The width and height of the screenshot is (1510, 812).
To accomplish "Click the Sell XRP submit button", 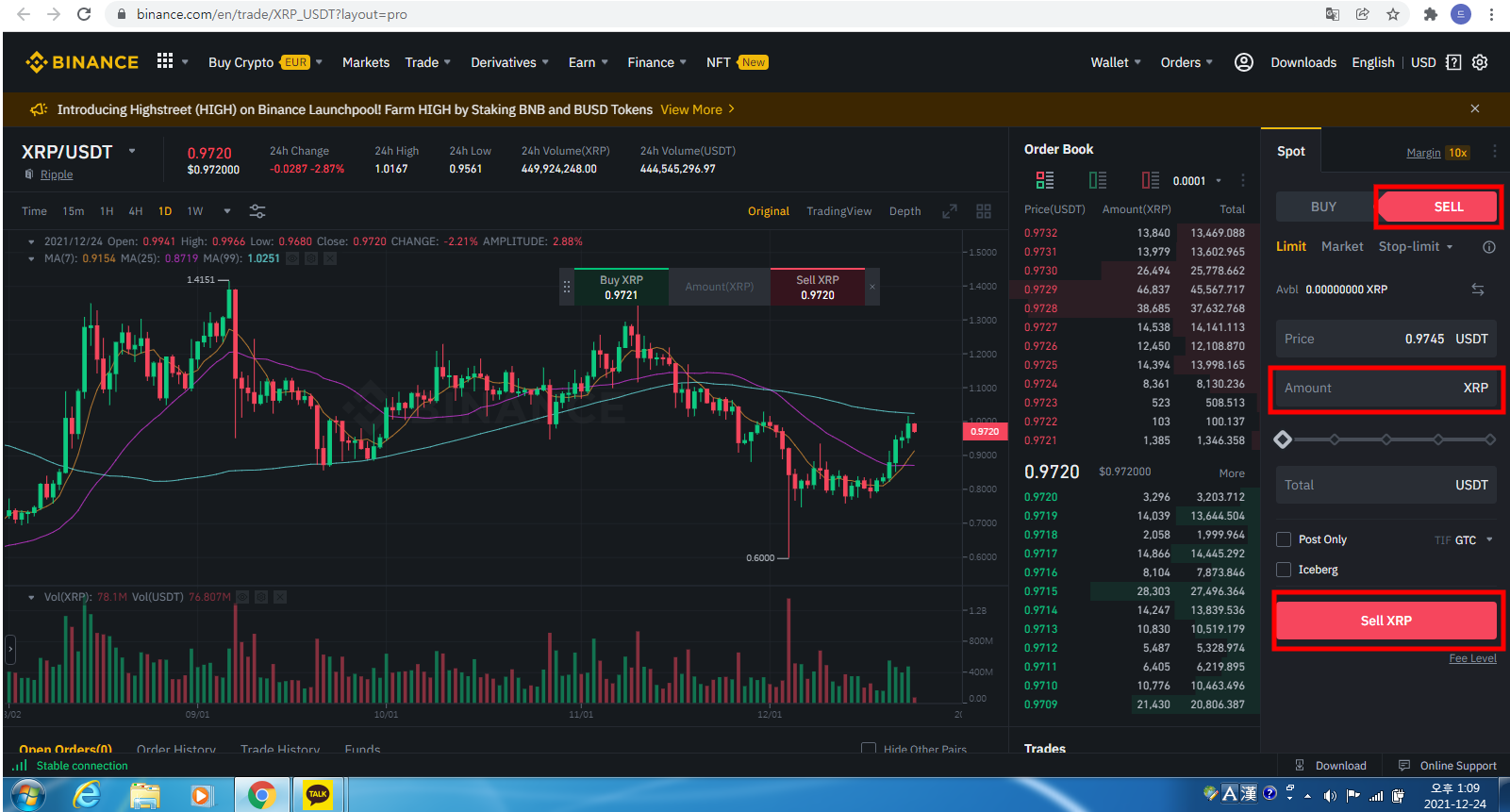I will point(1386,621).
